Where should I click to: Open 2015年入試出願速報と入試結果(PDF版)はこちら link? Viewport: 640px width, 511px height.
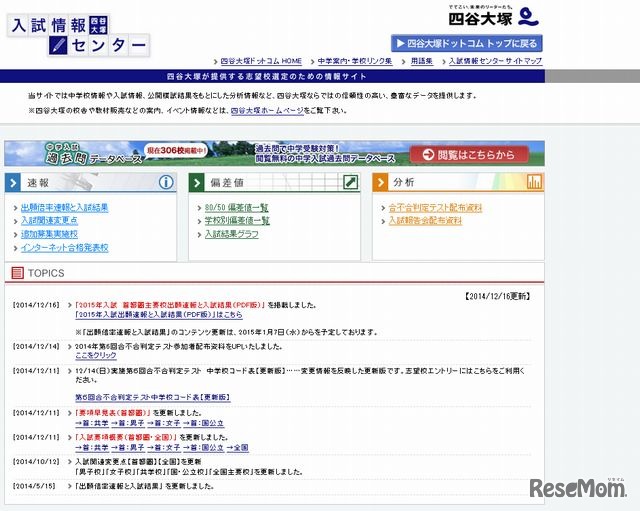tap(159, 315)
